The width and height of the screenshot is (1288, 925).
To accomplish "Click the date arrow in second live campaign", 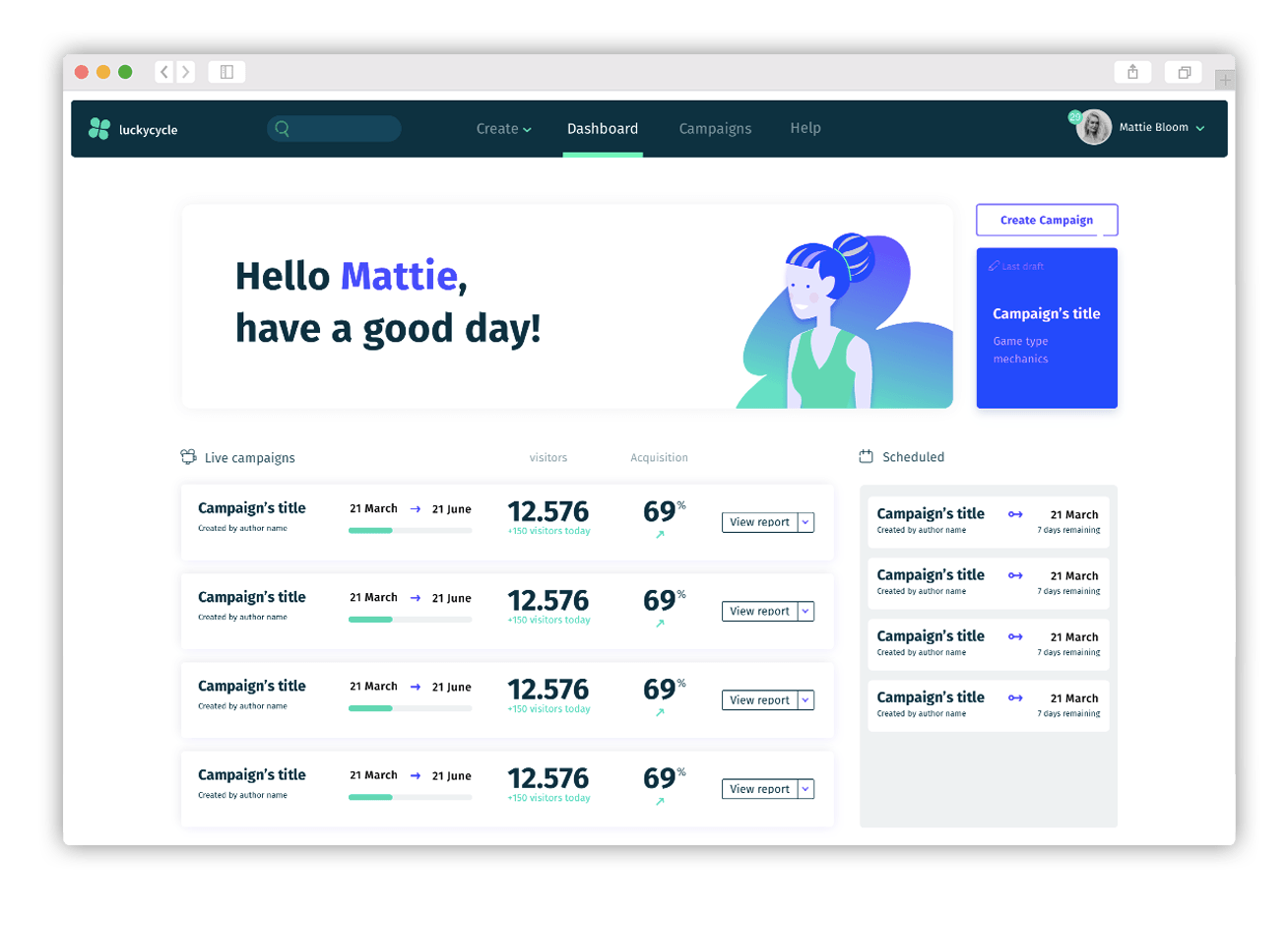I will pyautogui.click(x=416, y=598).
